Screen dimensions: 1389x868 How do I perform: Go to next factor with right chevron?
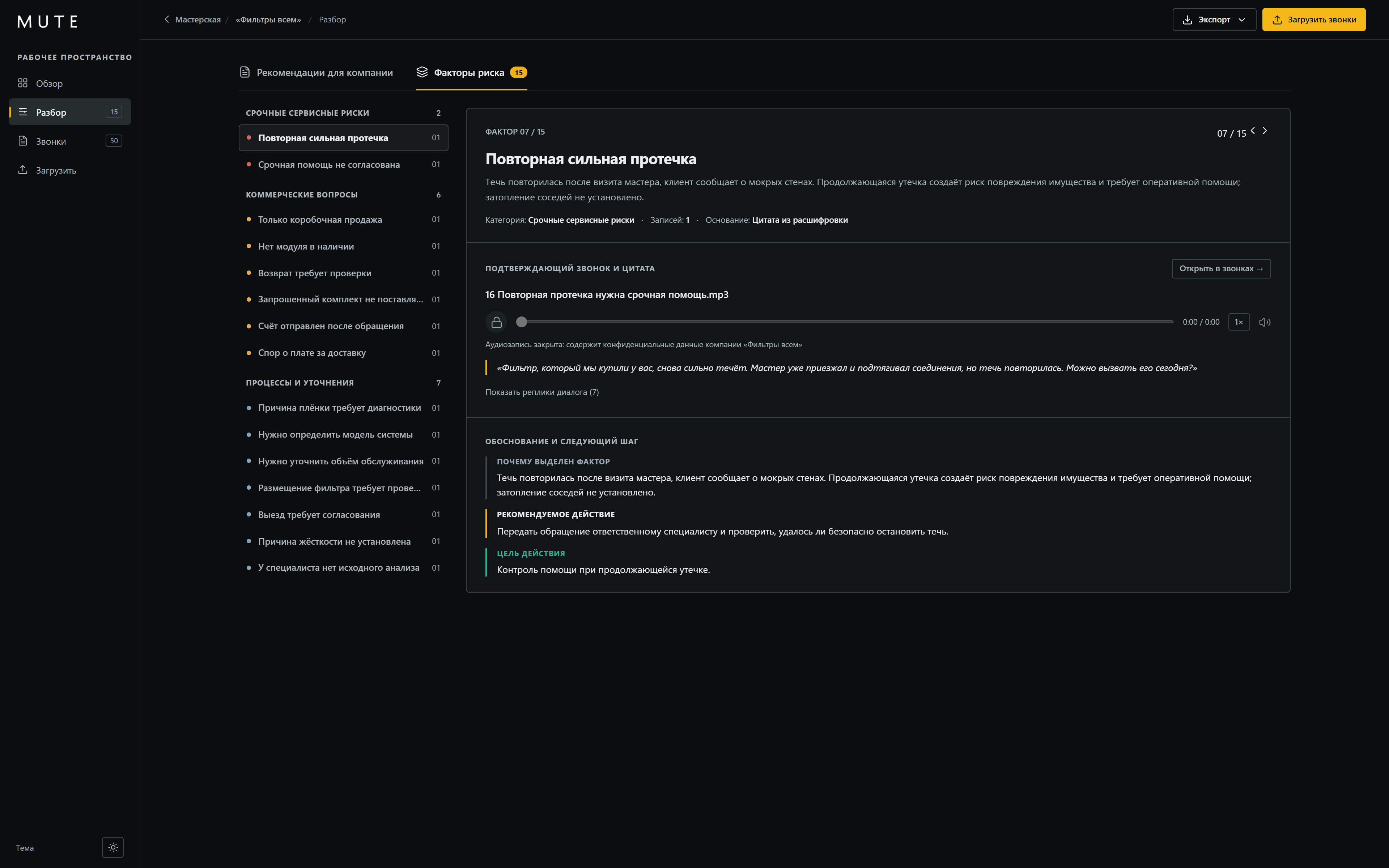pyautogui.click(x=1265, y=131)
